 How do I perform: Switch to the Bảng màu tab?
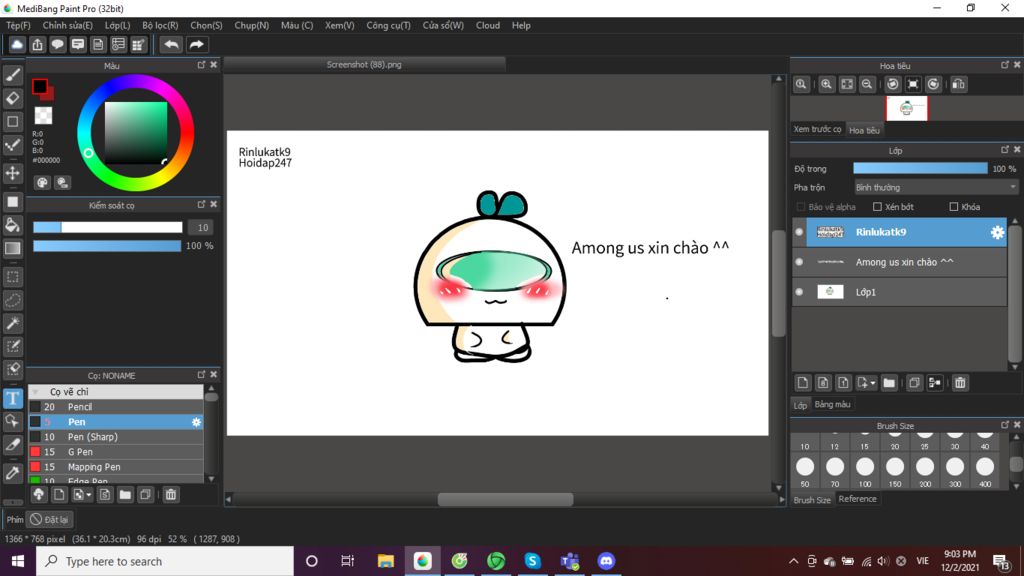(x=833, y=404)
